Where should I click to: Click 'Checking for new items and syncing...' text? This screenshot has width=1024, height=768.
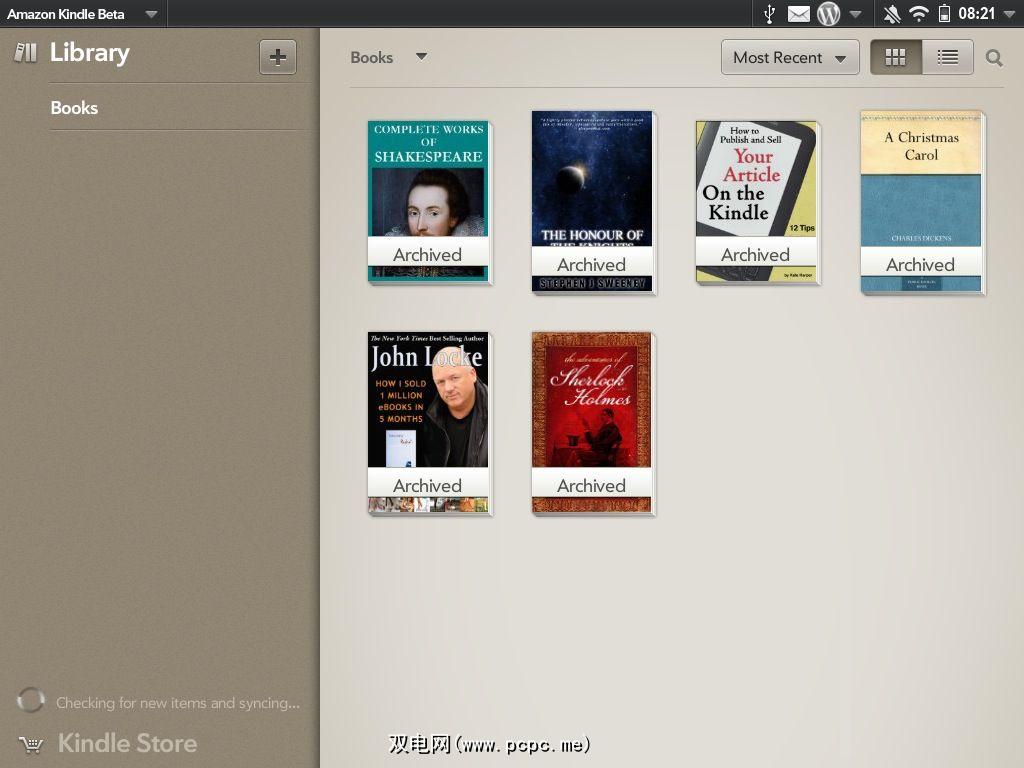tap(178, 703)
